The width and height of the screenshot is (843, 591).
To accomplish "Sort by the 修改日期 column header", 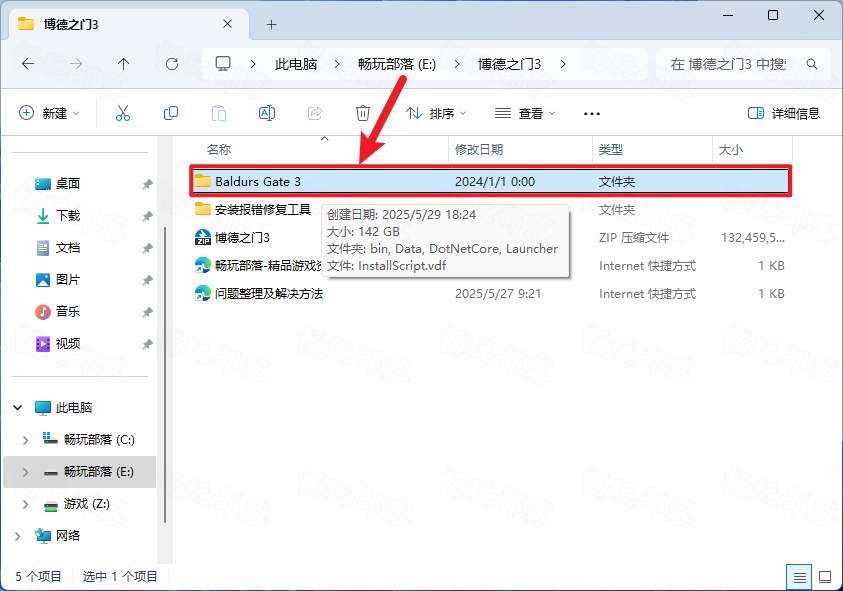I will (x=520, y=149).
